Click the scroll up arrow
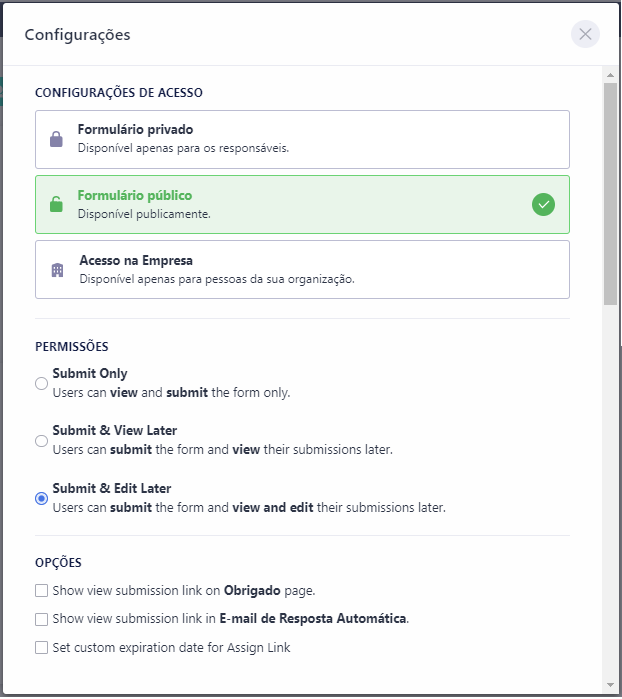Image resolution: width=622 pixels, height=699 pixels. click(610, 75)
